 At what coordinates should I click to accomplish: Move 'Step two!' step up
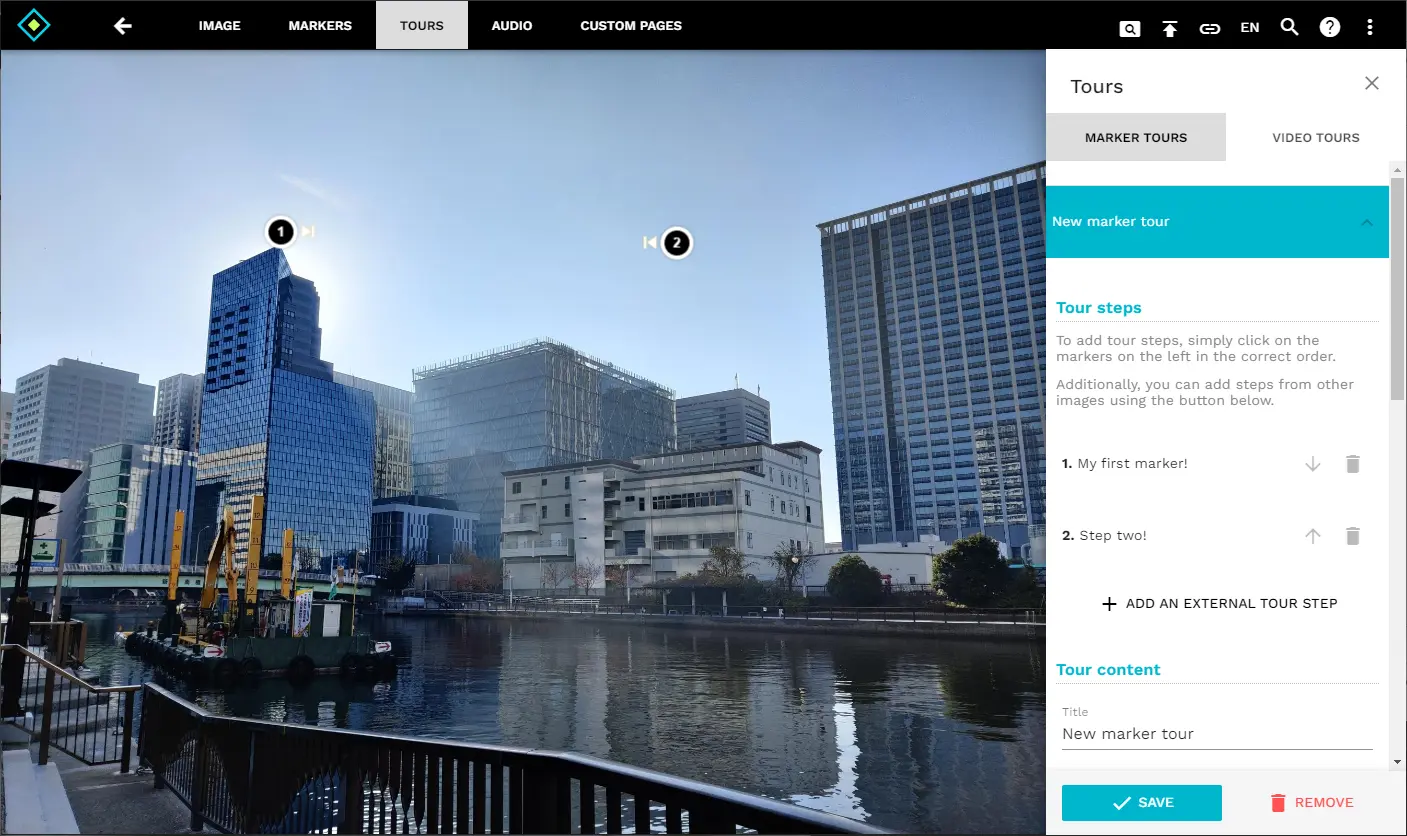point(1313,536)
